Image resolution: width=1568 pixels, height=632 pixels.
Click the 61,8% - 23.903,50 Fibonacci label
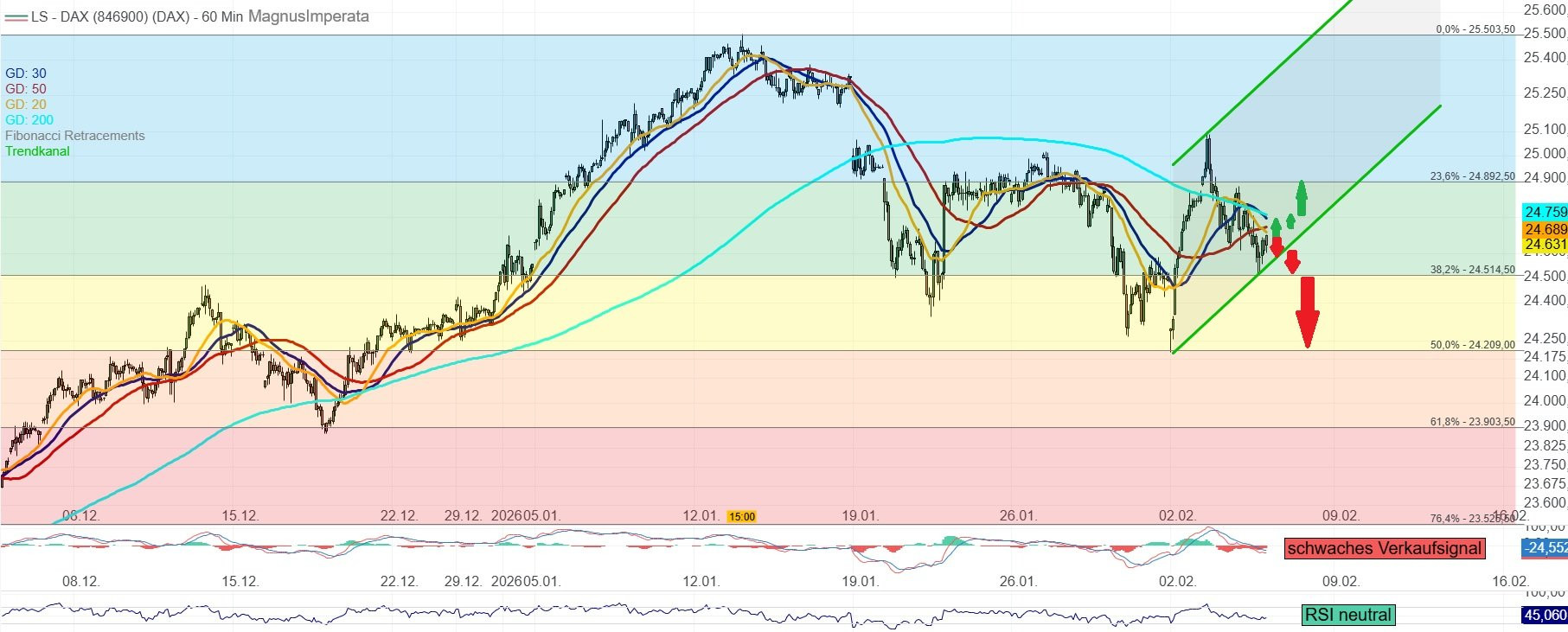coord(1472,422)
